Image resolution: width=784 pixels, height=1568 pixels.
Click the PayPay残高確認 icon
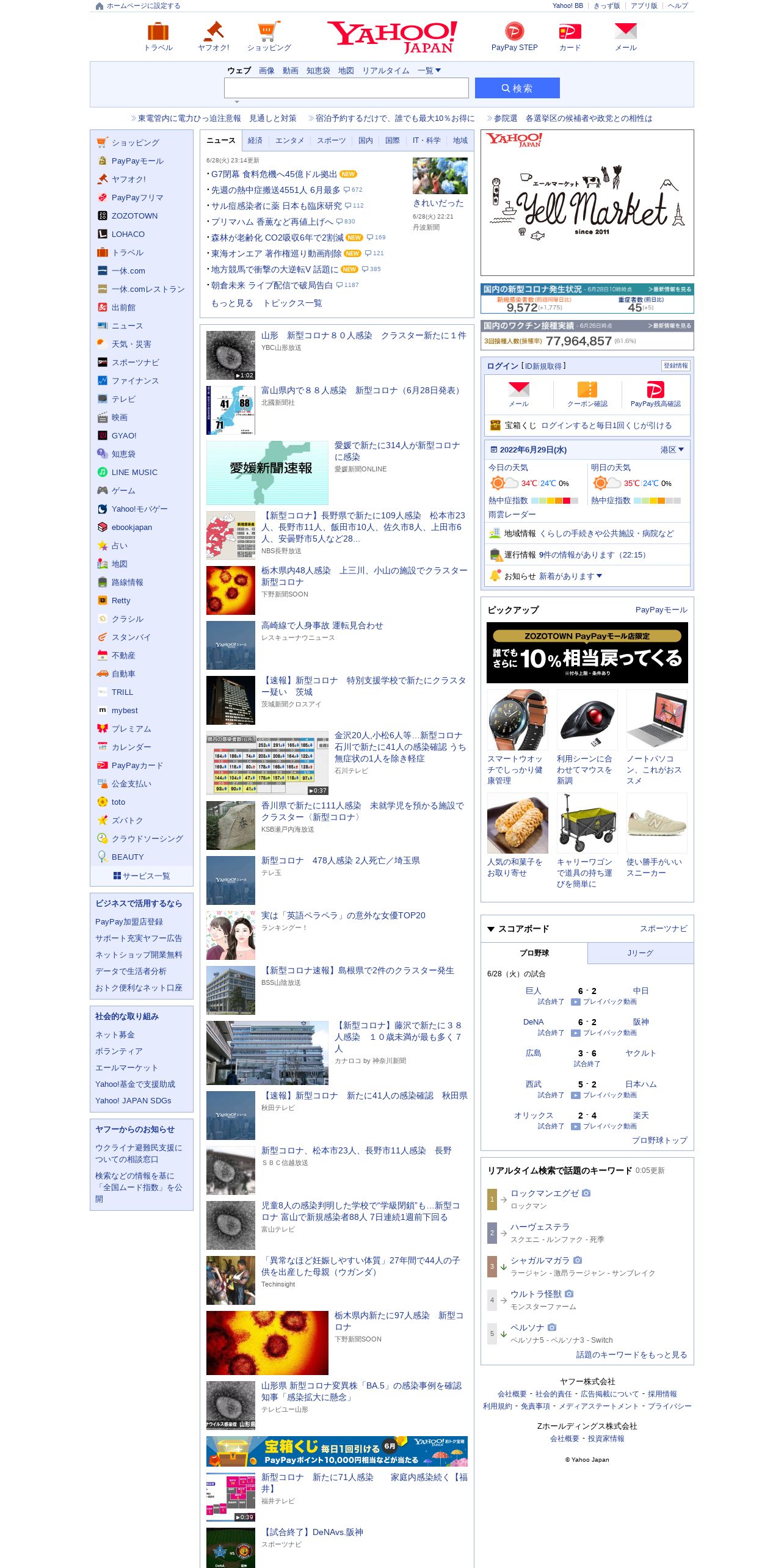655,390
